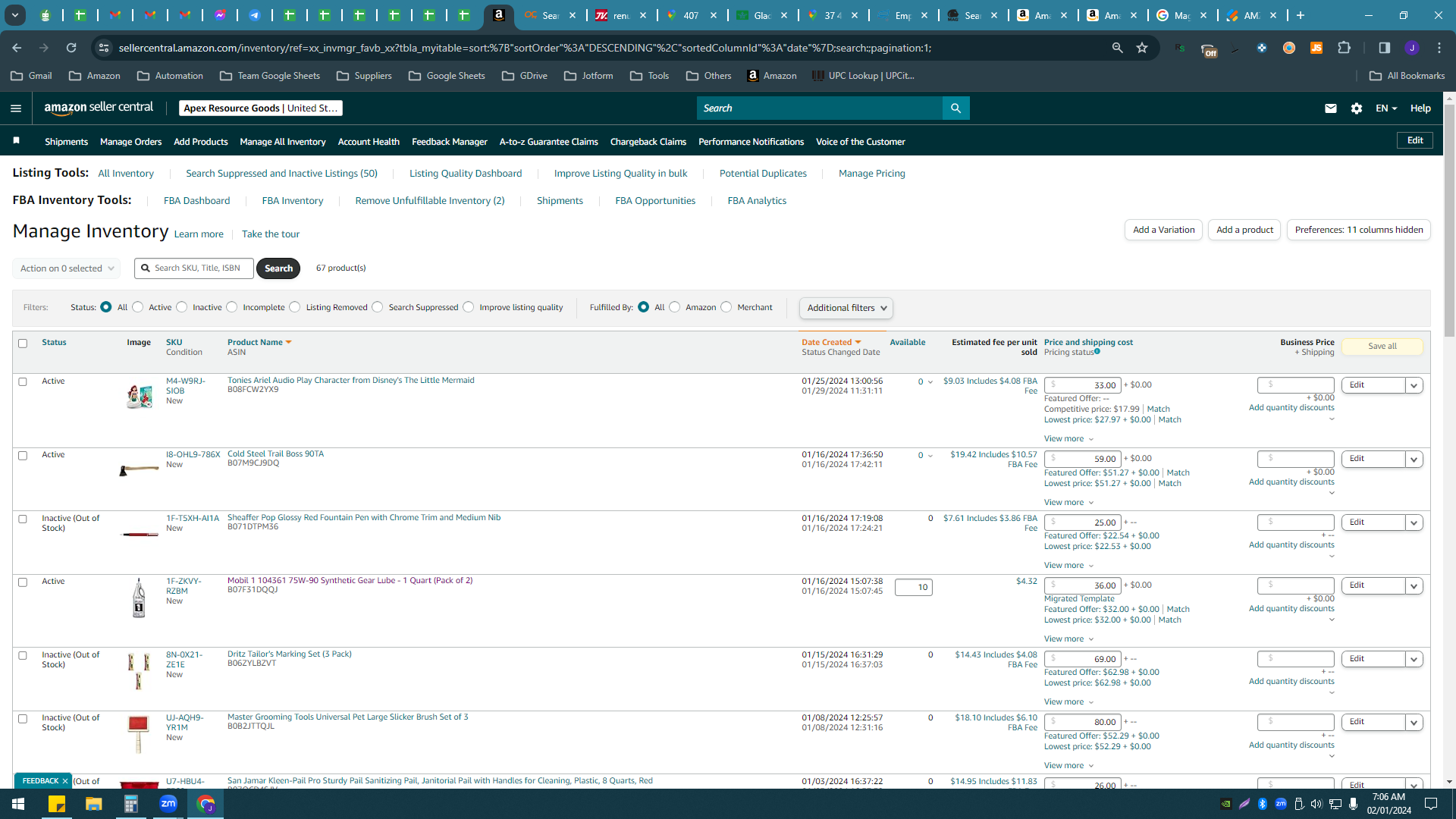The image size is (1456, 819).
Task: Select the Active status radio button
Action: pyautogui.click(x=138, y=307)
